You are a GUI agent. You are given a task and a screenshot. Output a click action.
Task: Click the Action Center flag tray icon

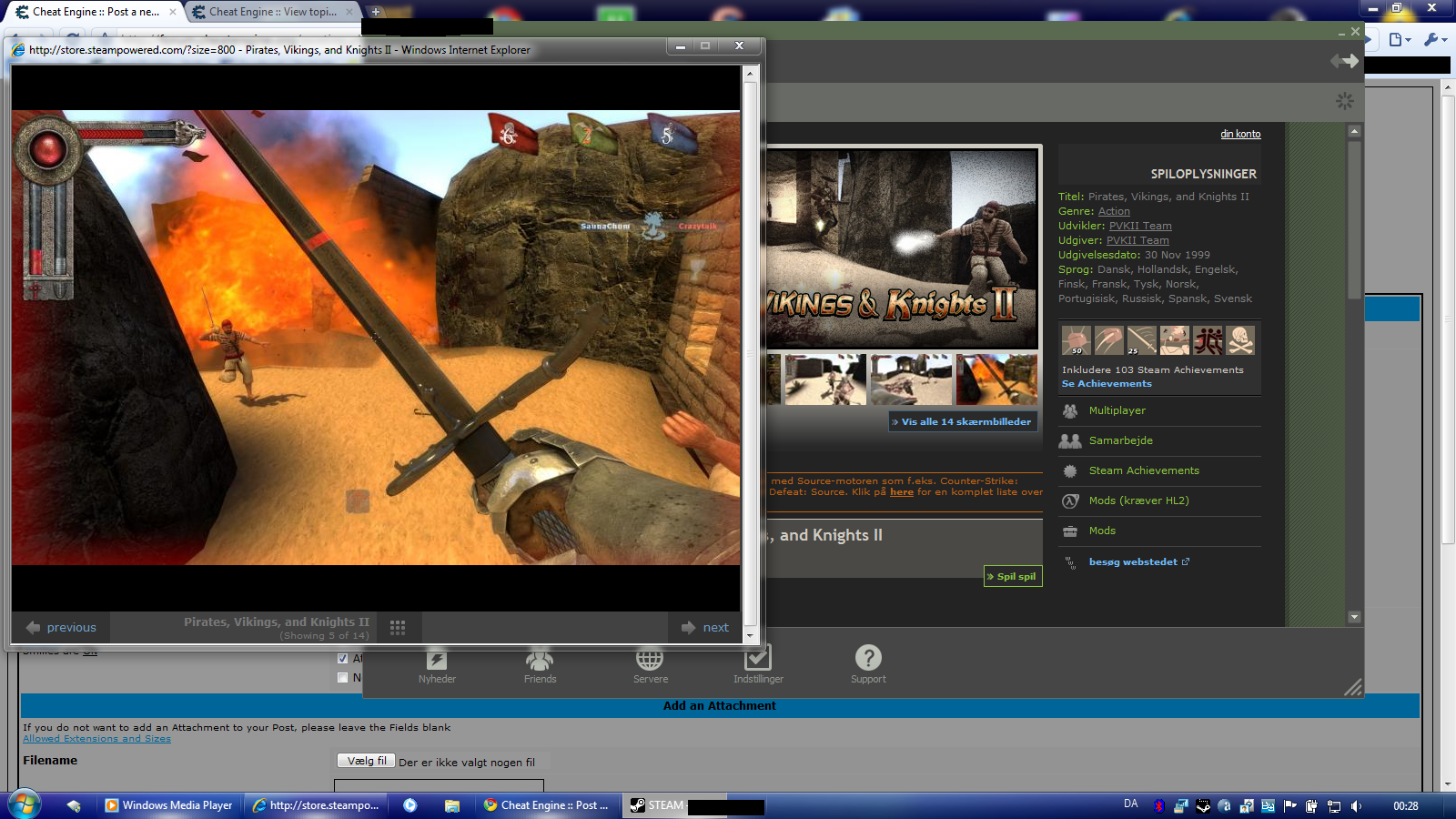(1289, 805)
